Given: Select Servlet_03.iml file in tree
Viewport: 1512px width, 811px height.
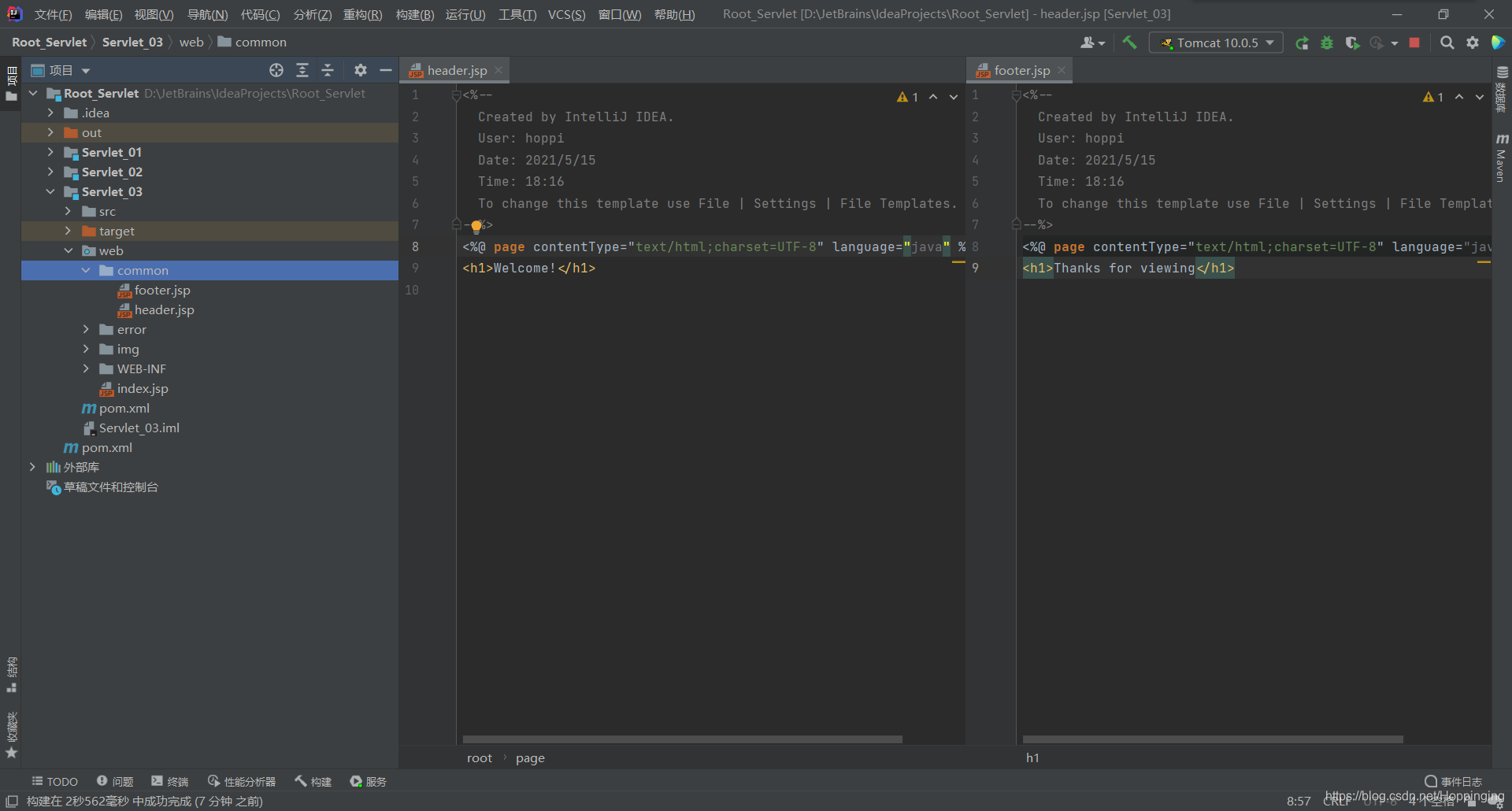Looking at the screenshot, I should pos(139,428).
